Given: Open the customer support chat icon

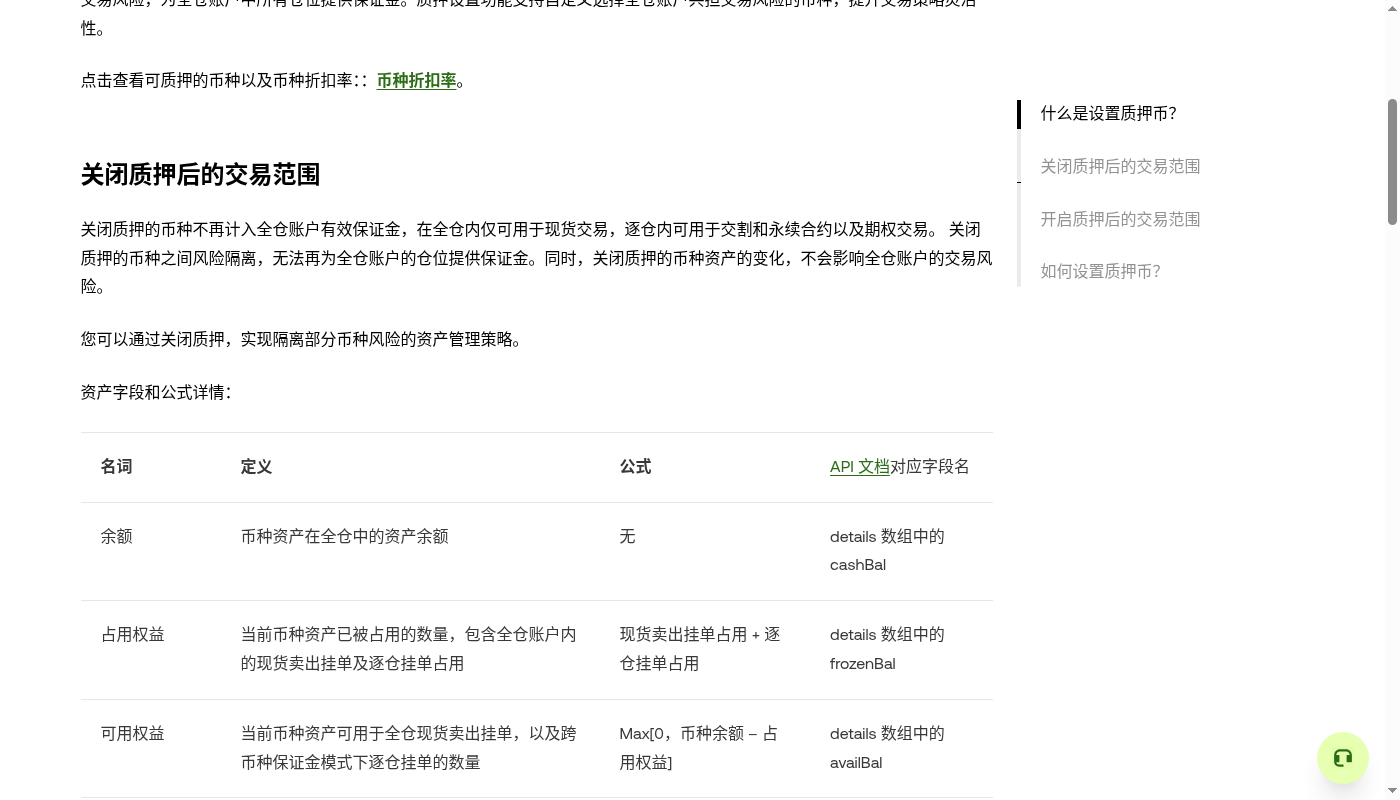Looking at the screenshot, I should 1342,758.
